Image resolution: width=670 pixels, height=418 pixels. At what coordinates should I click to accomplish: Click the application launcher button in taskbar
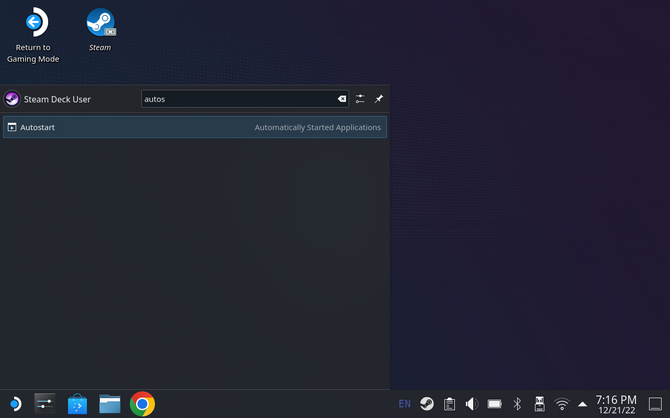click(15, 404)
